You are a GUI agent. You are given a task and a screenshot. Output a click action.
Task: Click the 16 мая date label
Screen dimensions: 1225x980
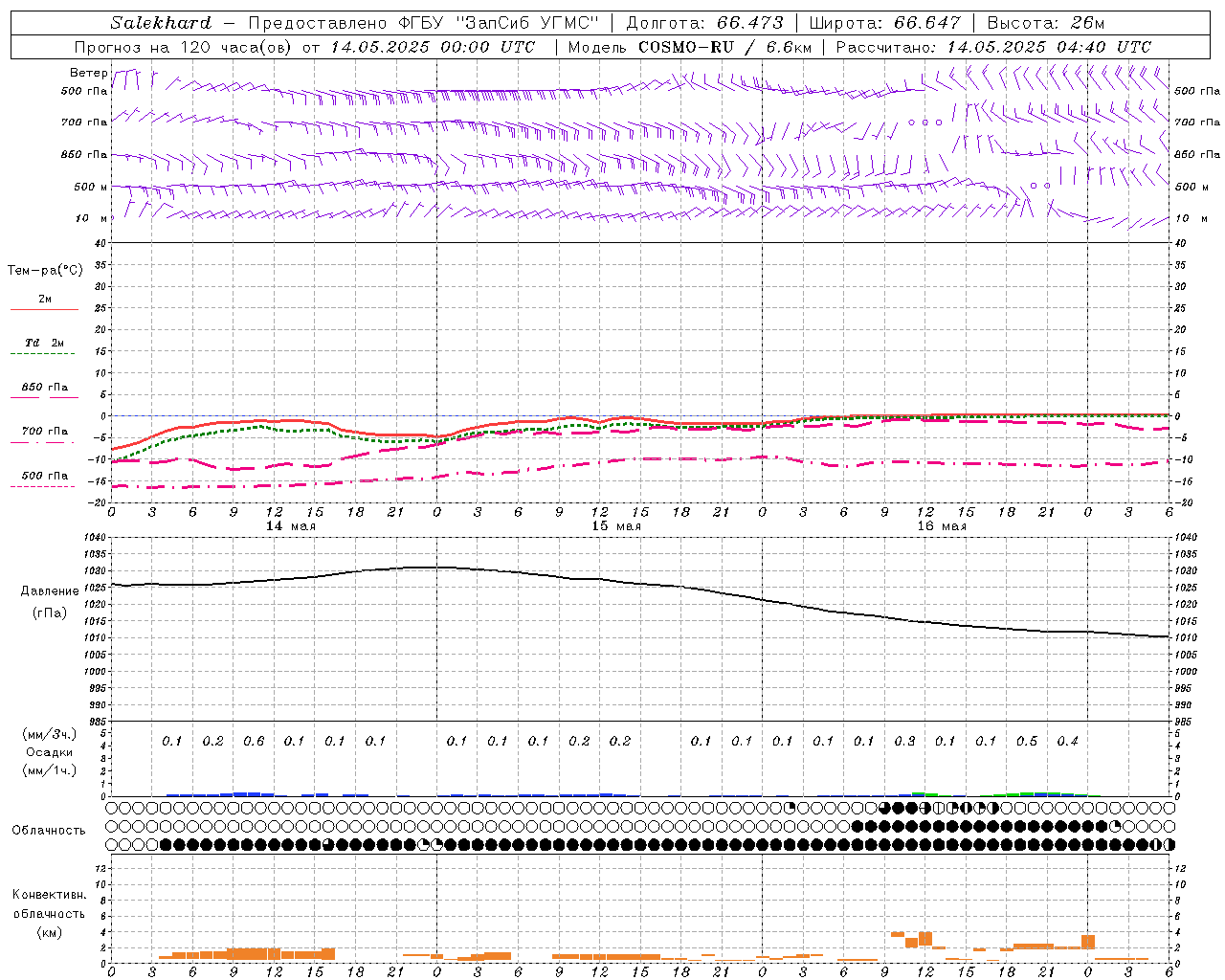[942, 526]
